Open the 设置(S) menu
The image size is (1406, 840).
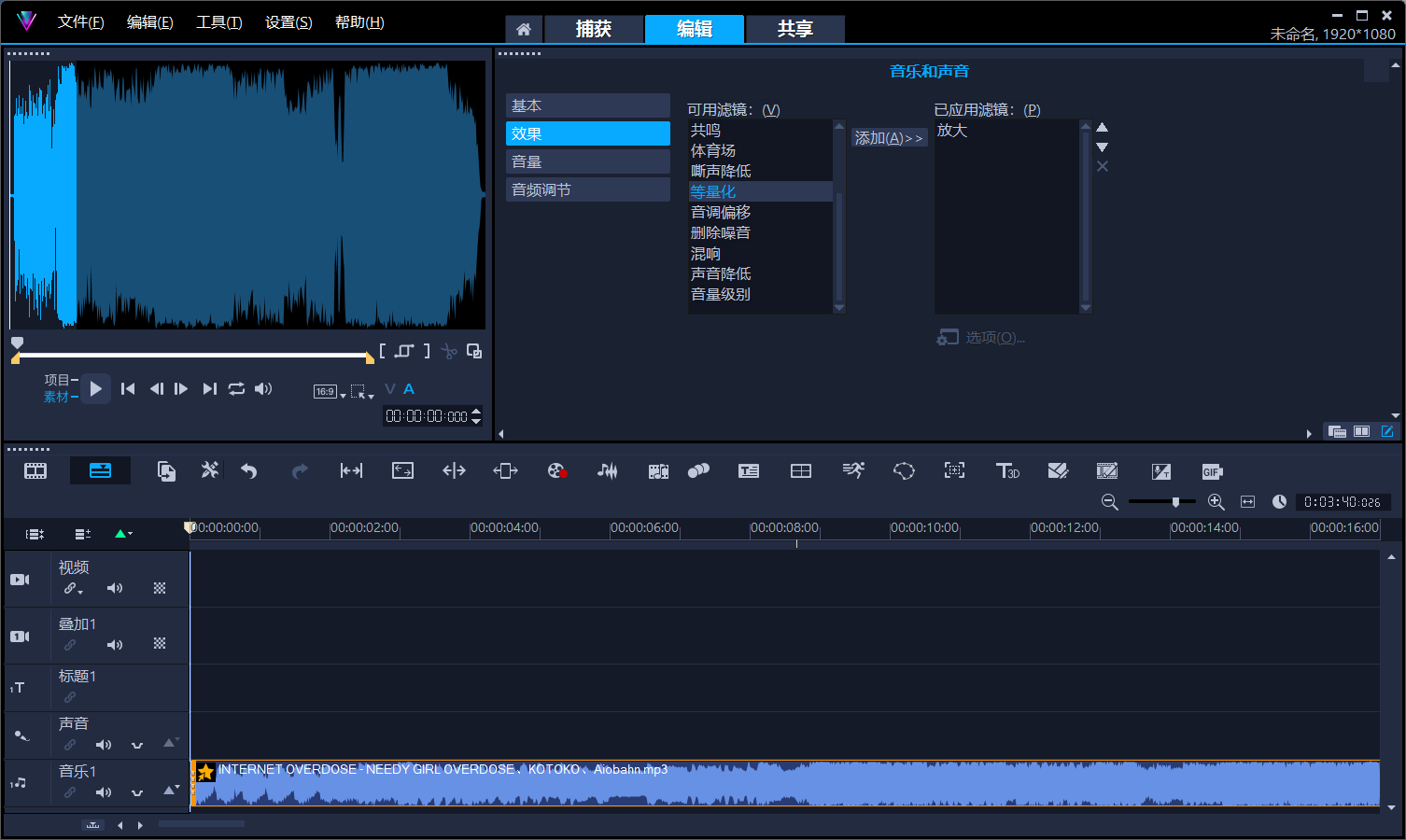pyautogui.click(x=288, y=21)
